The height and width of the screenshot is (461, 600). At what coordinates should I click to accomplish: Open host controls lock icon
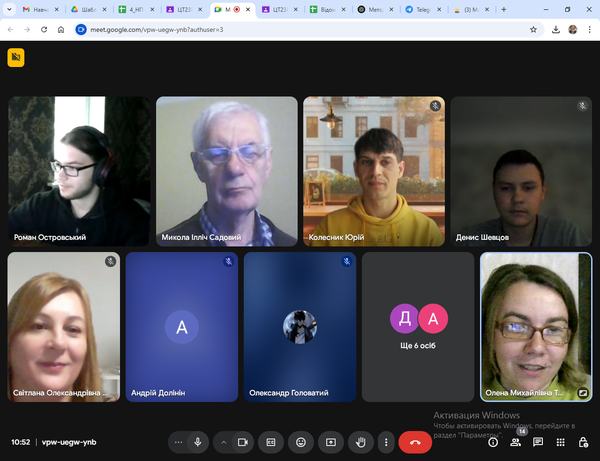pyautogui.click(x=583, y=442)
